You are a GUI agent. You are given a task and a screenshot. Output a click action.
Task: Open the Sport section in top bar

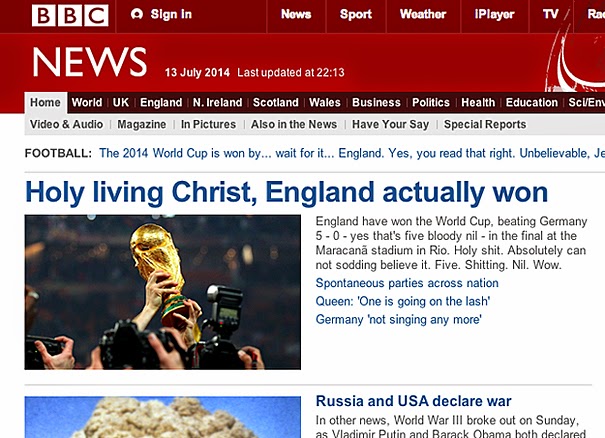(x=355, y=14)
